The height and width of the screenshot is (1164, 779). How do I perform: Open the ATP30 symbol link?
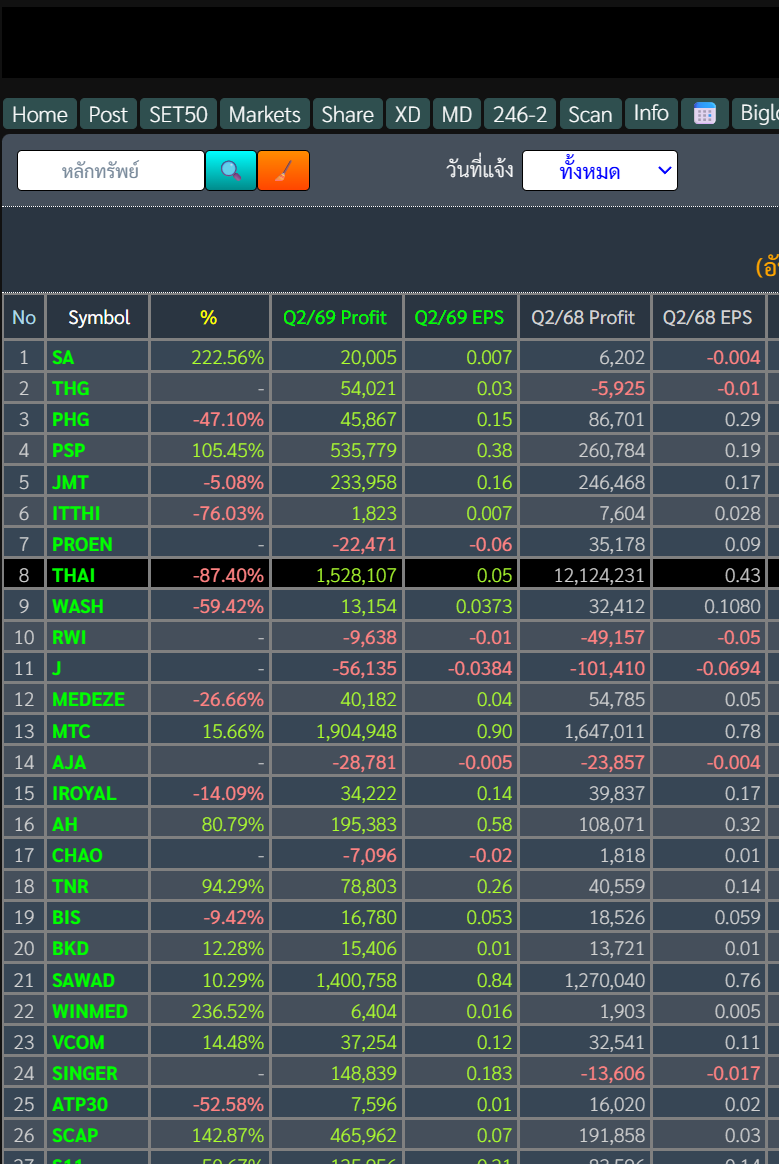pos(80,1105)
